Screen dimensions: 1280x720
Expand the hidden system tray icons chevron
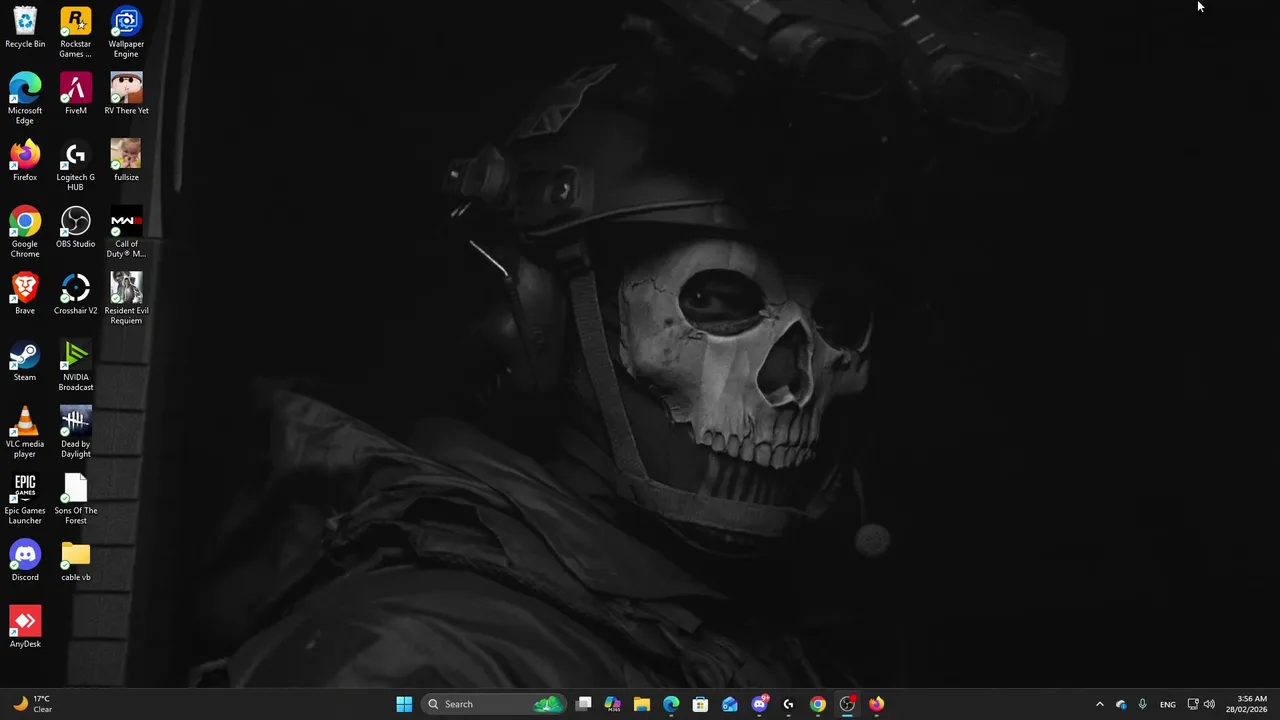pos(1099,704)
